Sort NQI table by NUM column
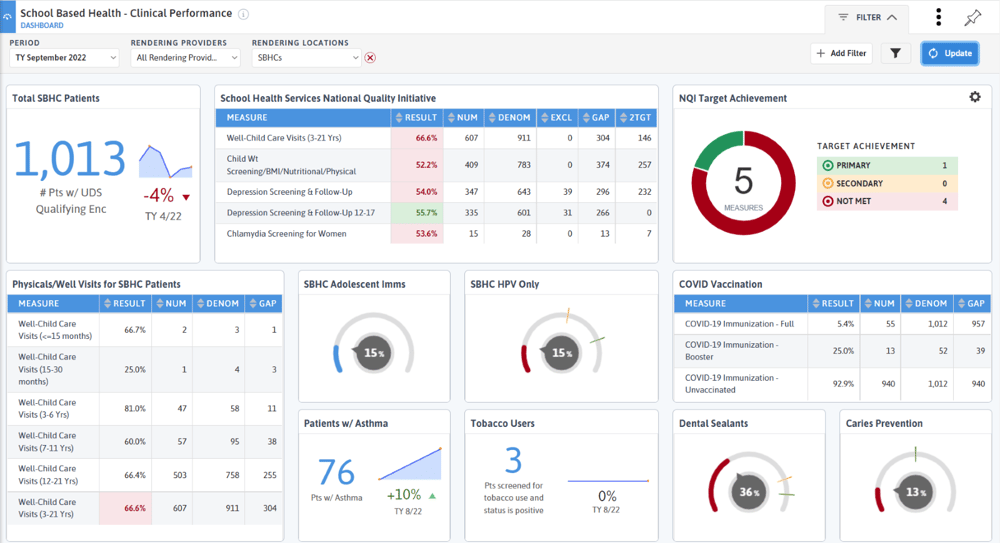This screenshot has height=543, width=1000. [462, 117]
